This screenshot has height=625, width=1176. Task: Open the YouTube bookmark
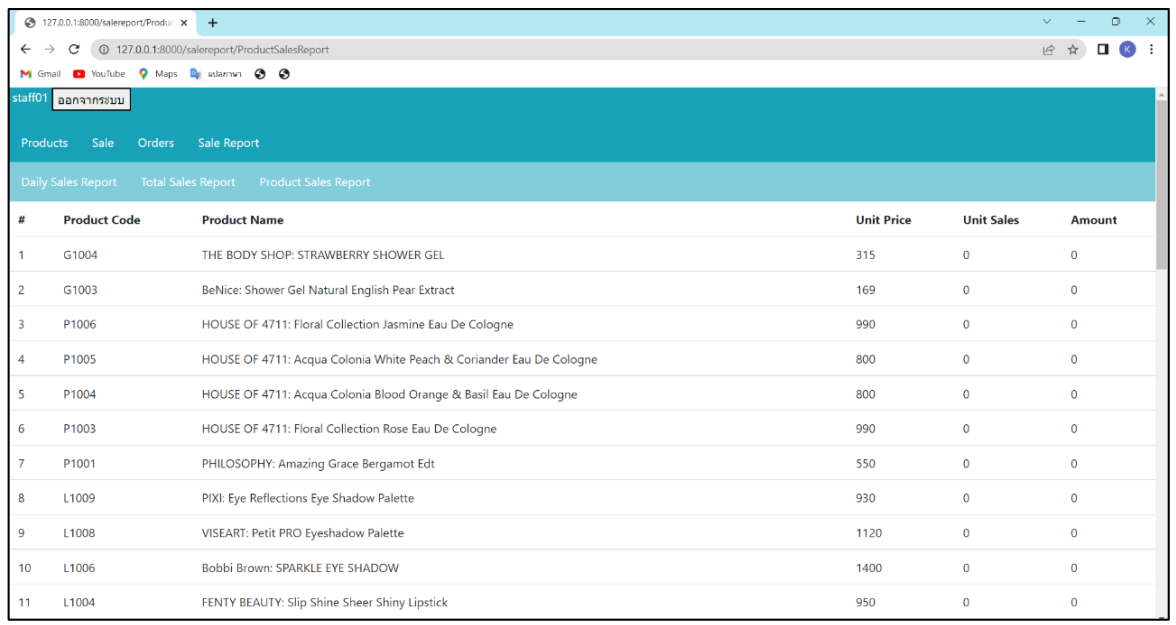[x=98, y=73]
